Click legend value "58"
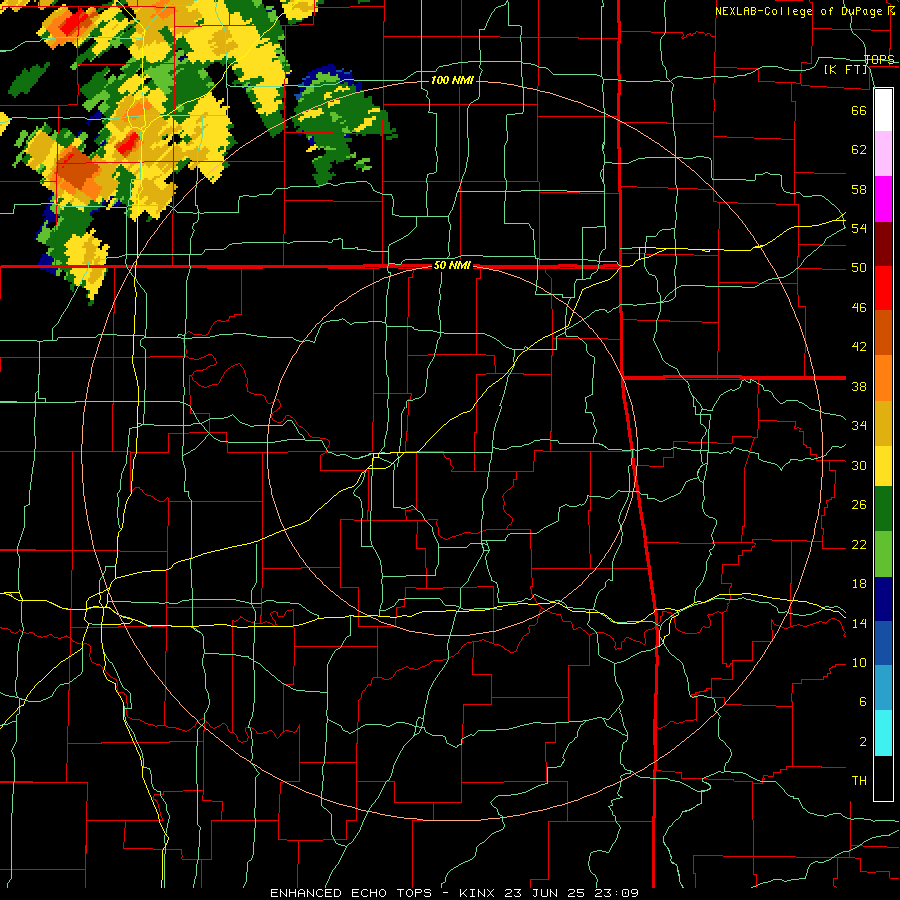The width and height of the screenshot is (900, 900). coord(859,189)
